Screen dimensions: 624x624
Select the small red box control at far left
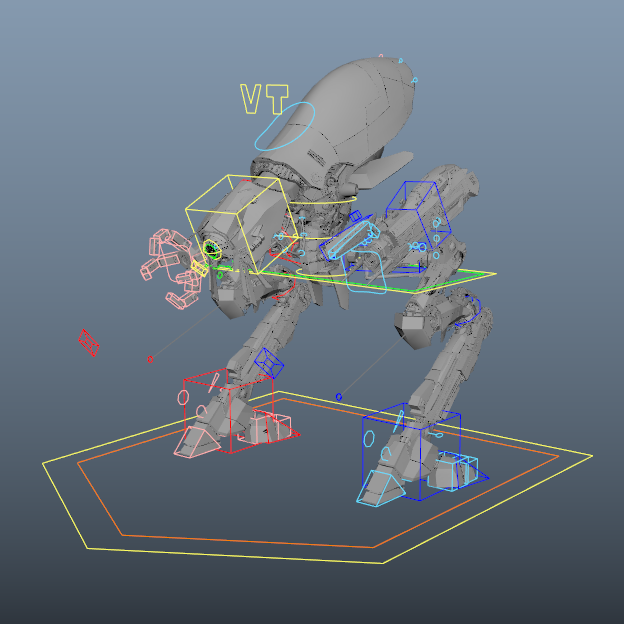pos(89,343)
